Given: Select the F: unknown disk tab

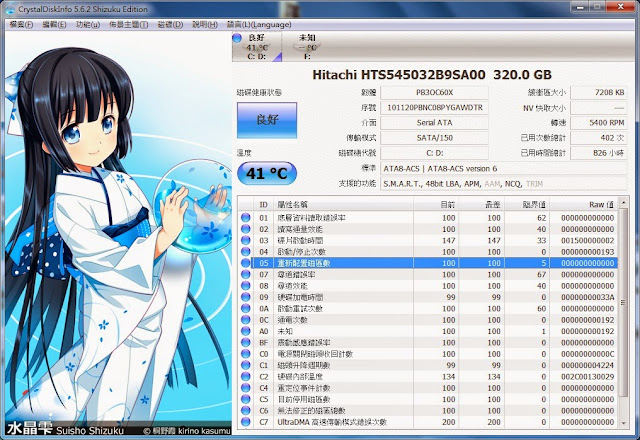Looking at the screenshot, I should tap(307, 47).
